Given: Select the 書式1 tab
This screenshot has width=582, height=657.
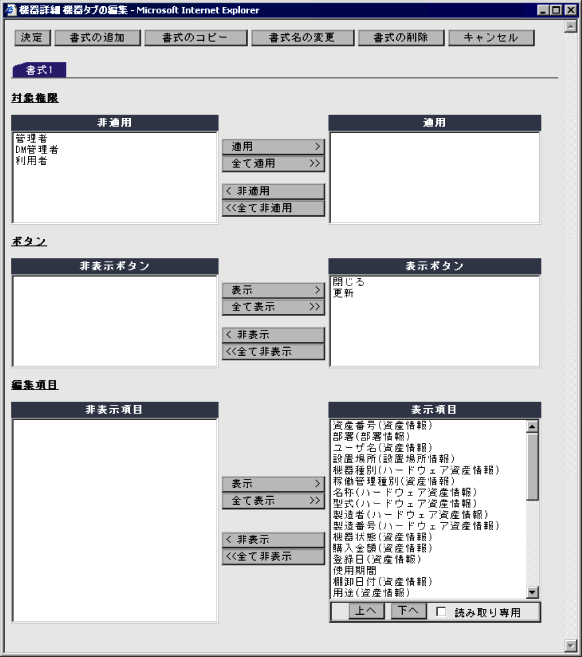Looking at the screenshot, I should point(39,70).
